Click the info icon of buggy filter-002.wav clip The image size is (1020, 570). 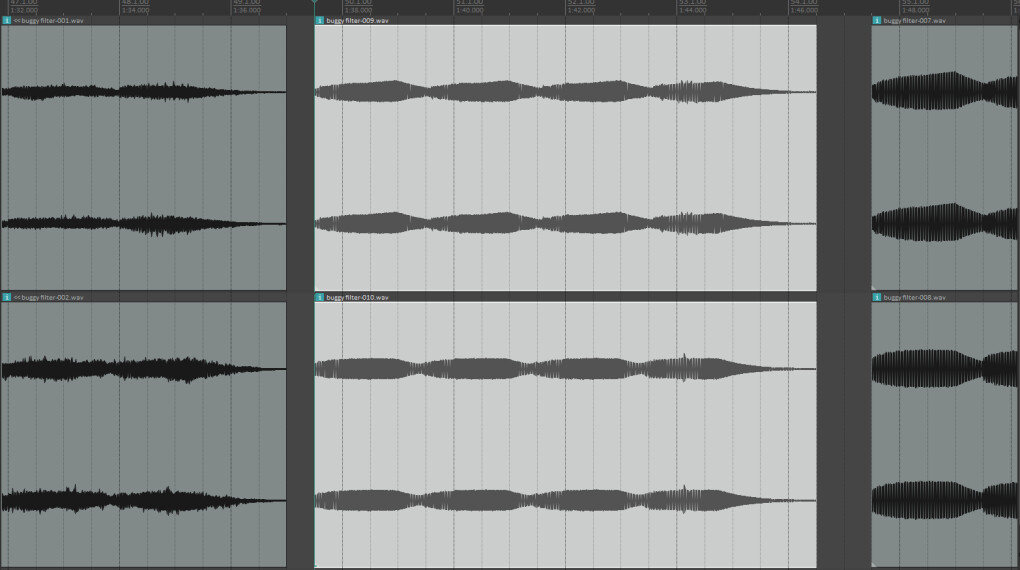click(7, 297)
